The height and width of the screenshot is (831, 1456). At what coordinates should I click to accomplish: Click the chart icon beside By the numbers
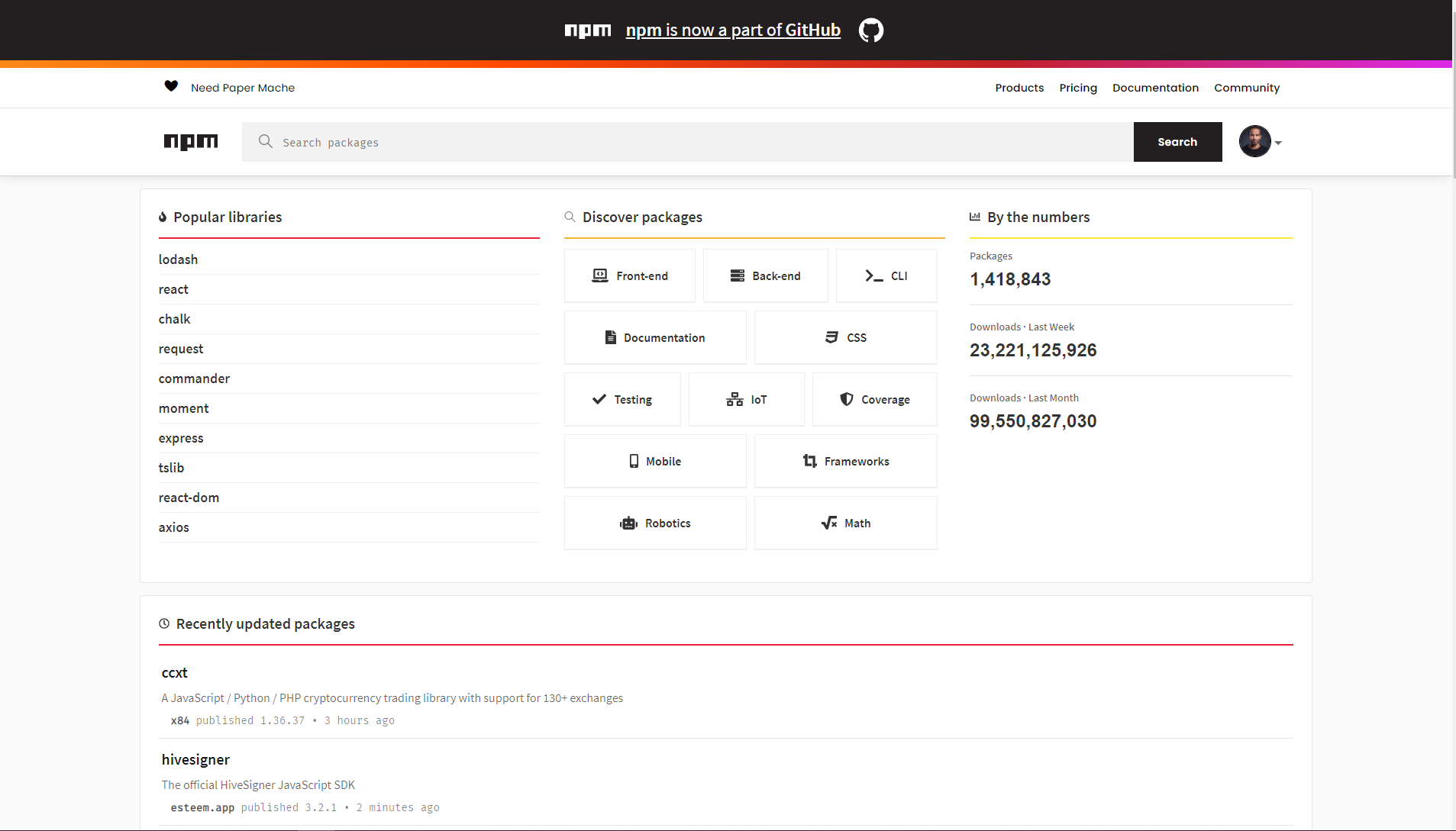(x=975, y=217)
